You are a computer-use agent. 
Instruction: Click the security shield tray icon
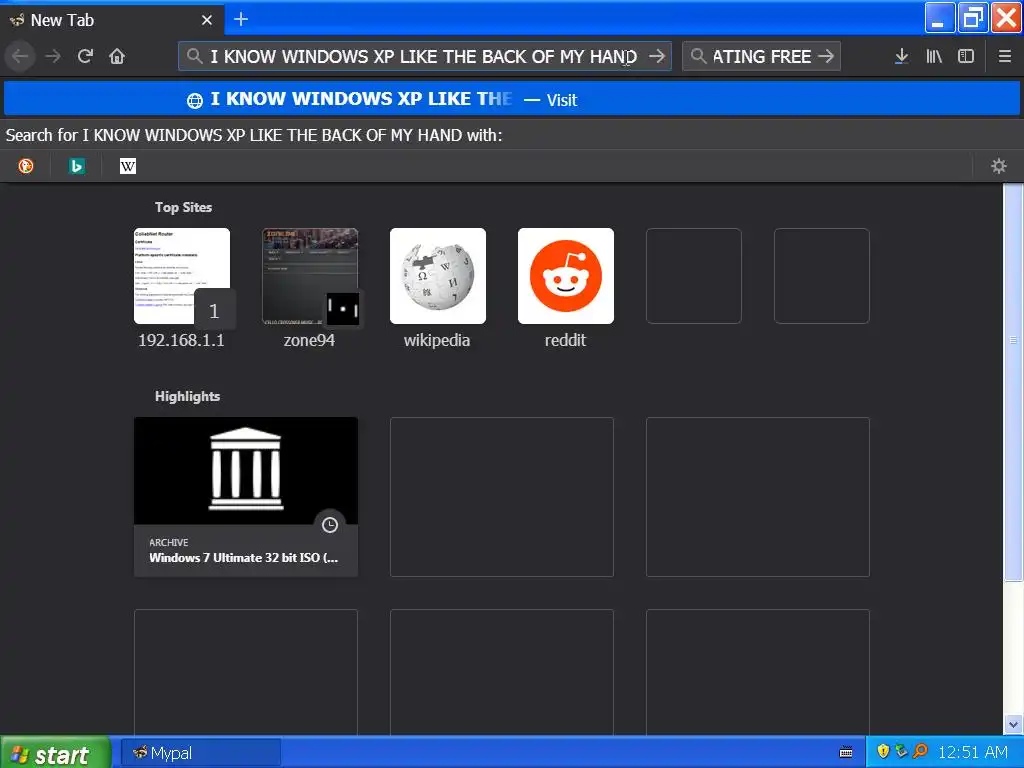point(884,752)
